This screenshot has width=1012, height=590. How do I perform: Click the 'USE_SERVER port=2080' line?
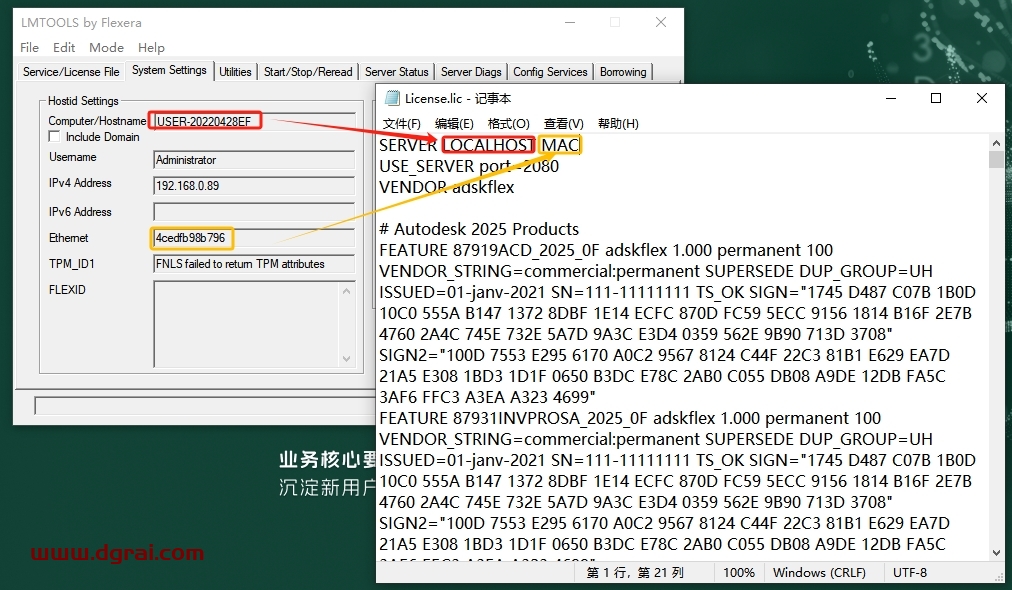point(469,166)
